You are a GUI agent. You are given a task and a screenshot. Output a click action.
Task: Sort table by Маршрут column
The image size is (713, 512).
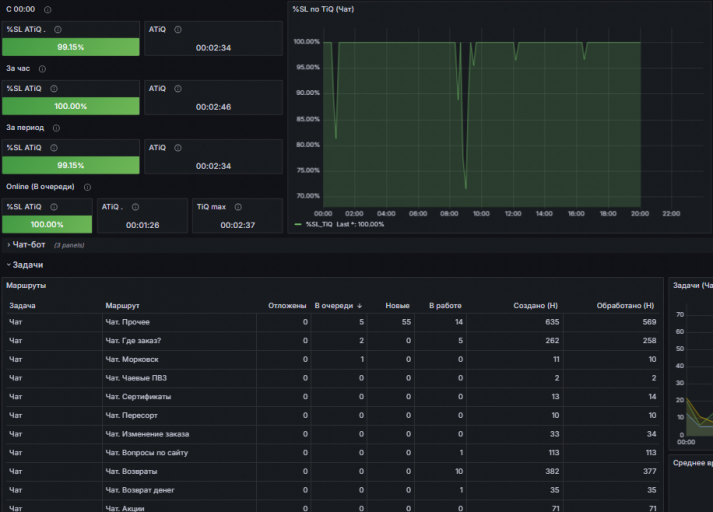coord(122,306)
